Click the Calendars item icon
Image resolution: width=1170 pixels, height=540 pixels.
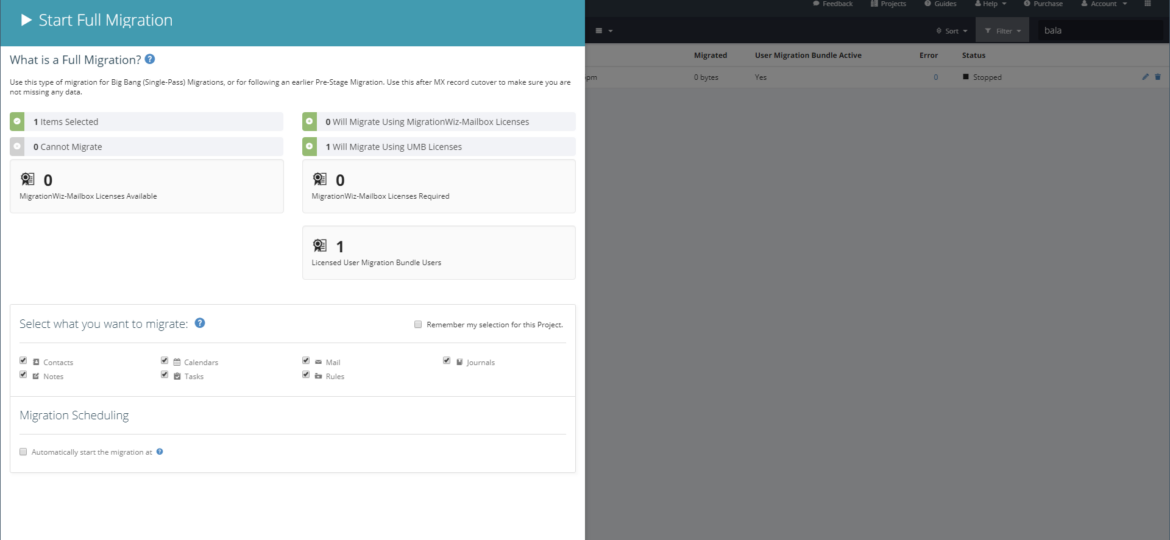(177, 362)
